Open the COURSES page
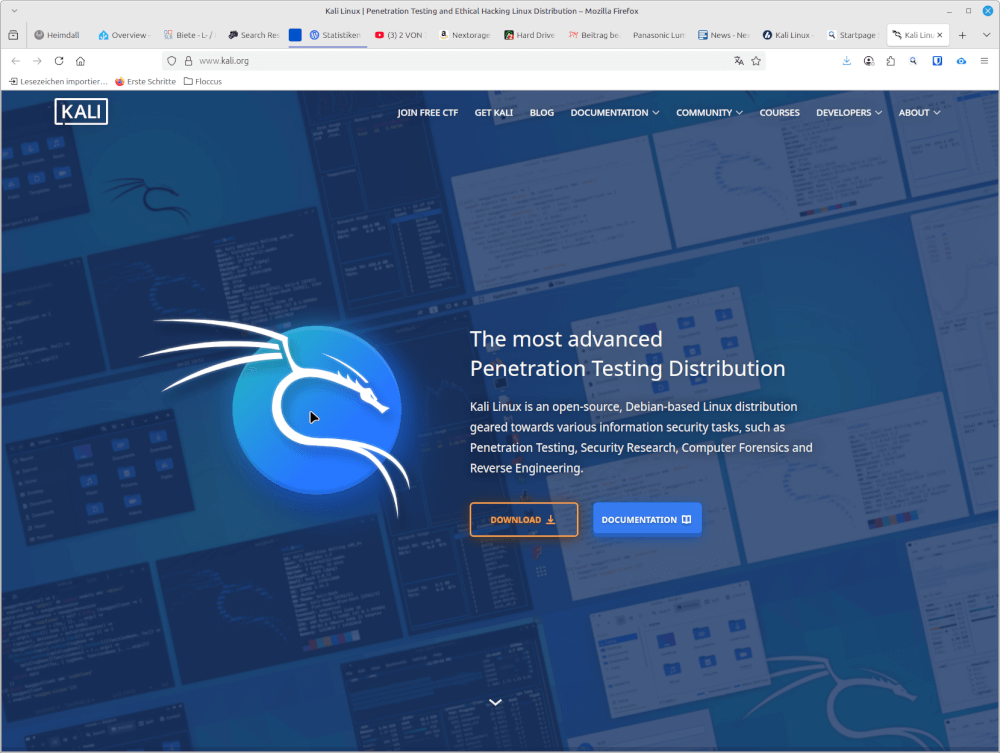This screenshot has height=753, width=1000. 779,113
